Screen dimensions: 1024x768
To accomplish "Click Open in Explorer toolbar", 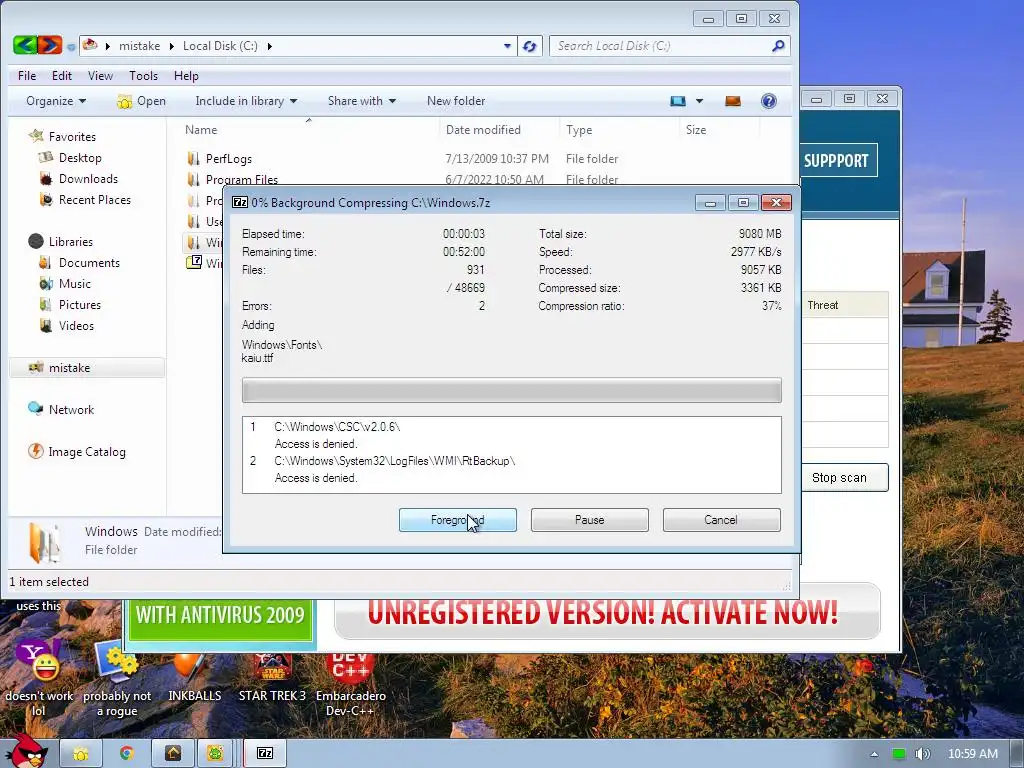I will [x=142, y=101].
